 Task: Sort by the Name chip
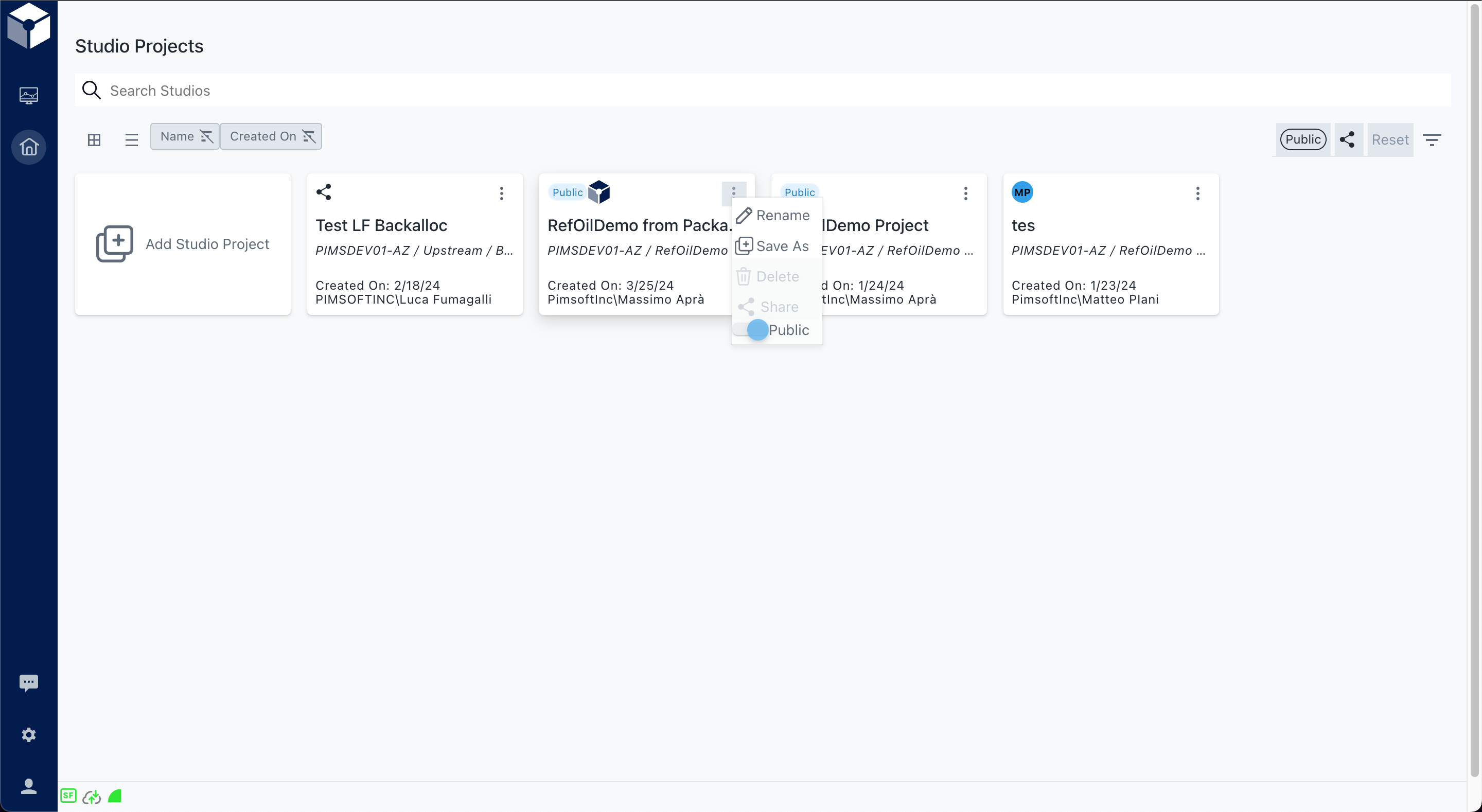(x=185, y=136)
